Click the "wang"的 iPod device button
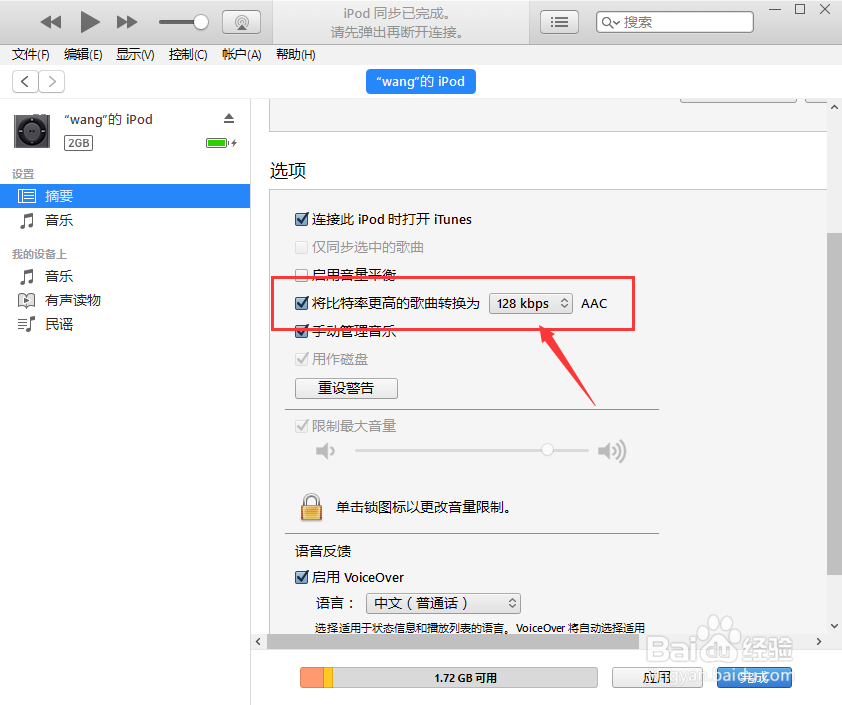The image size is (842, 705). [420, 82]
